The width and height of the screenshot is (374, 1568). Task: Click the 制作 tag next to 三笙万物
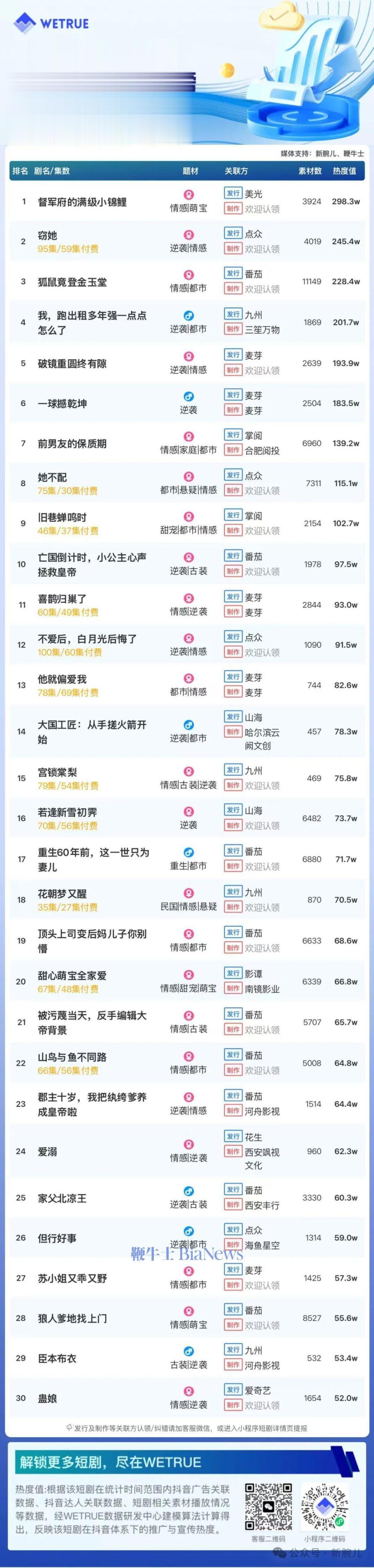tap(233, 329)
